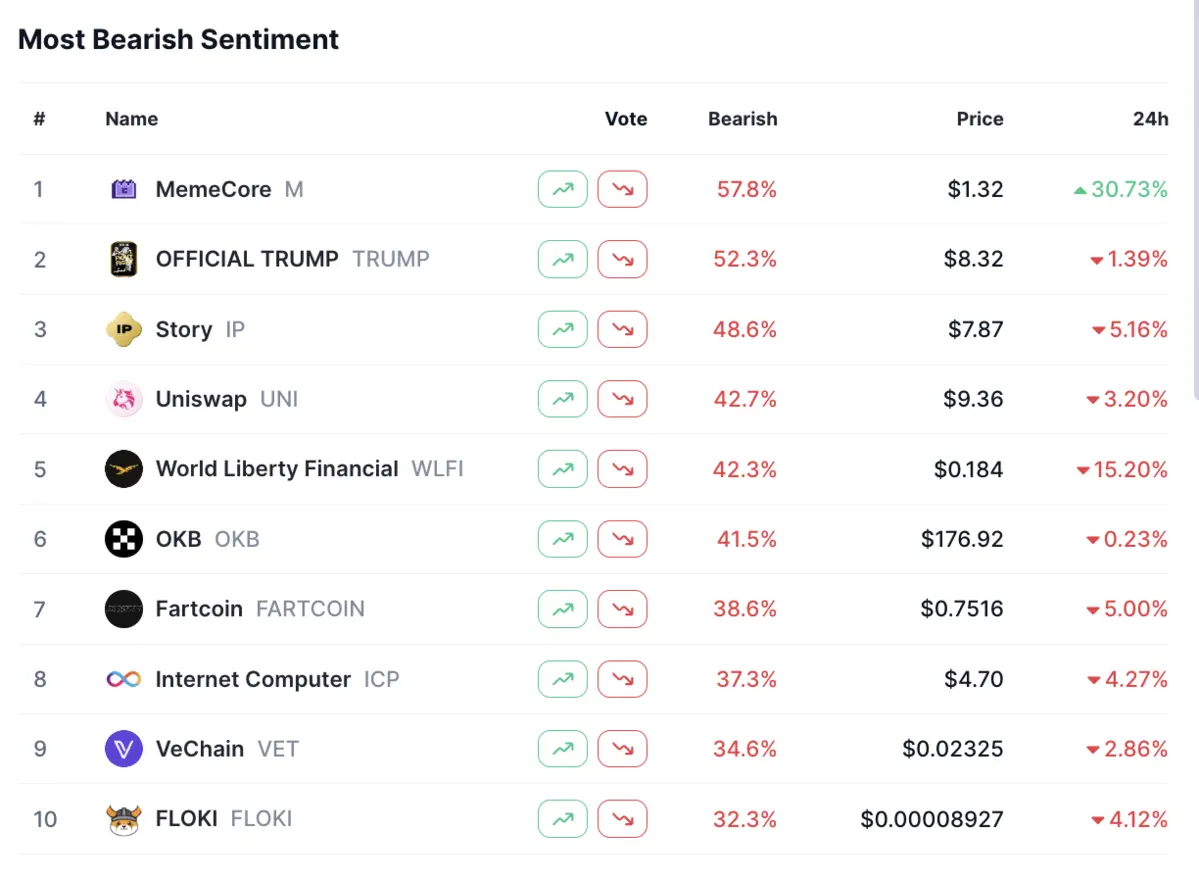The image size is (1199, 880).
Task: Click the FLOKI coin logo icon
Action: [124, 819]
